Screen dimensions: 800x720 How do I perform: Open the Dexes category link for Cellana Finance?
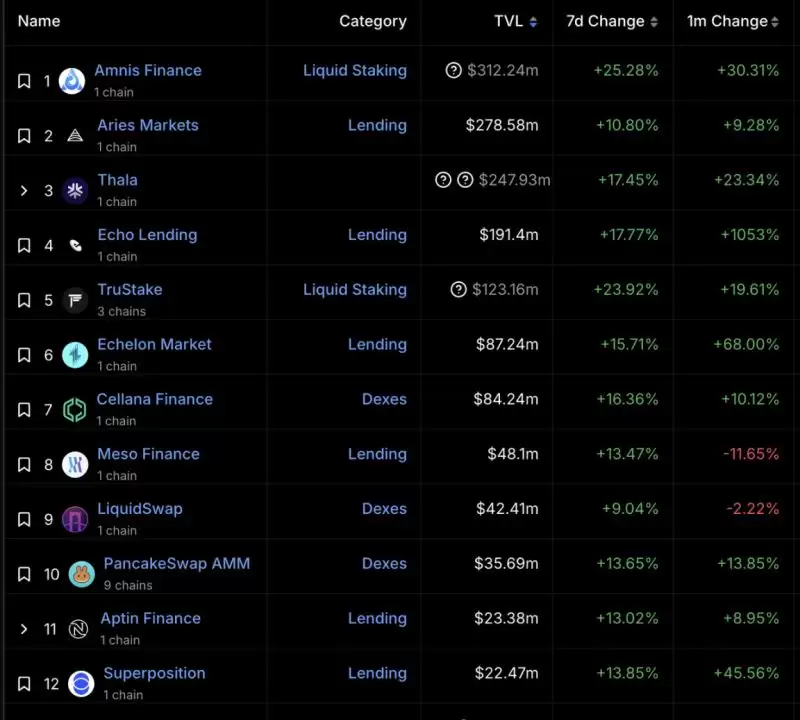[x=384, y=399]
